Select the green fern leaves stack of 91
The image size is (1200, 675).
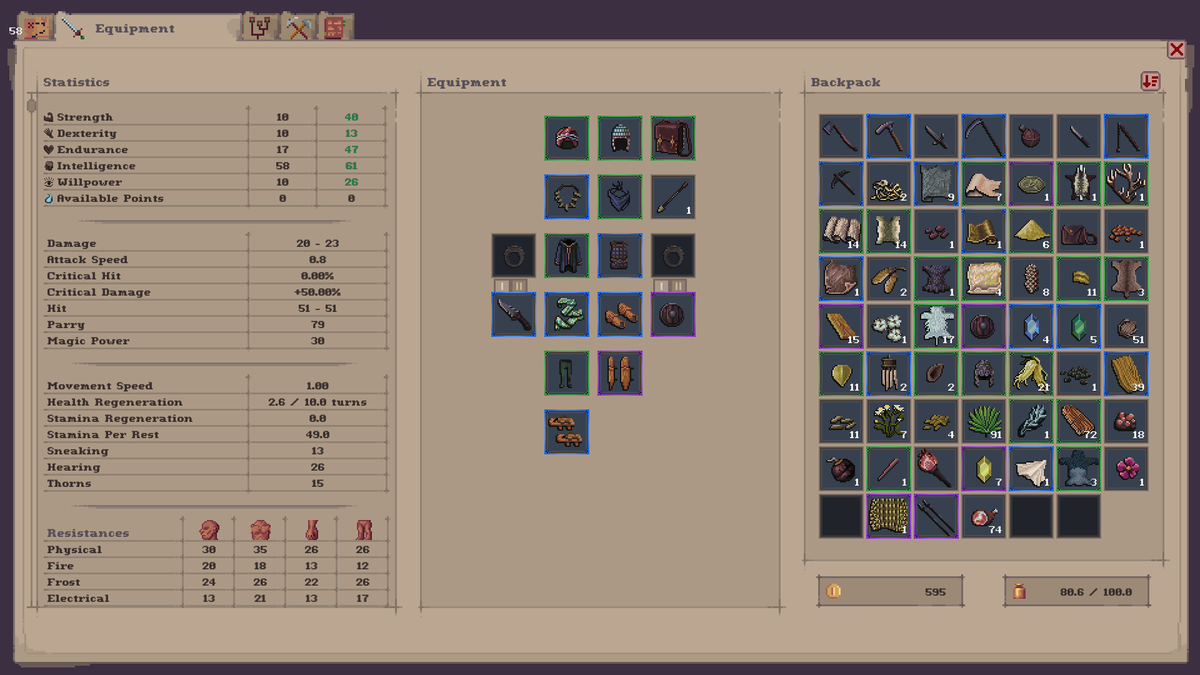pyautogui.click(x=984, y=421)
